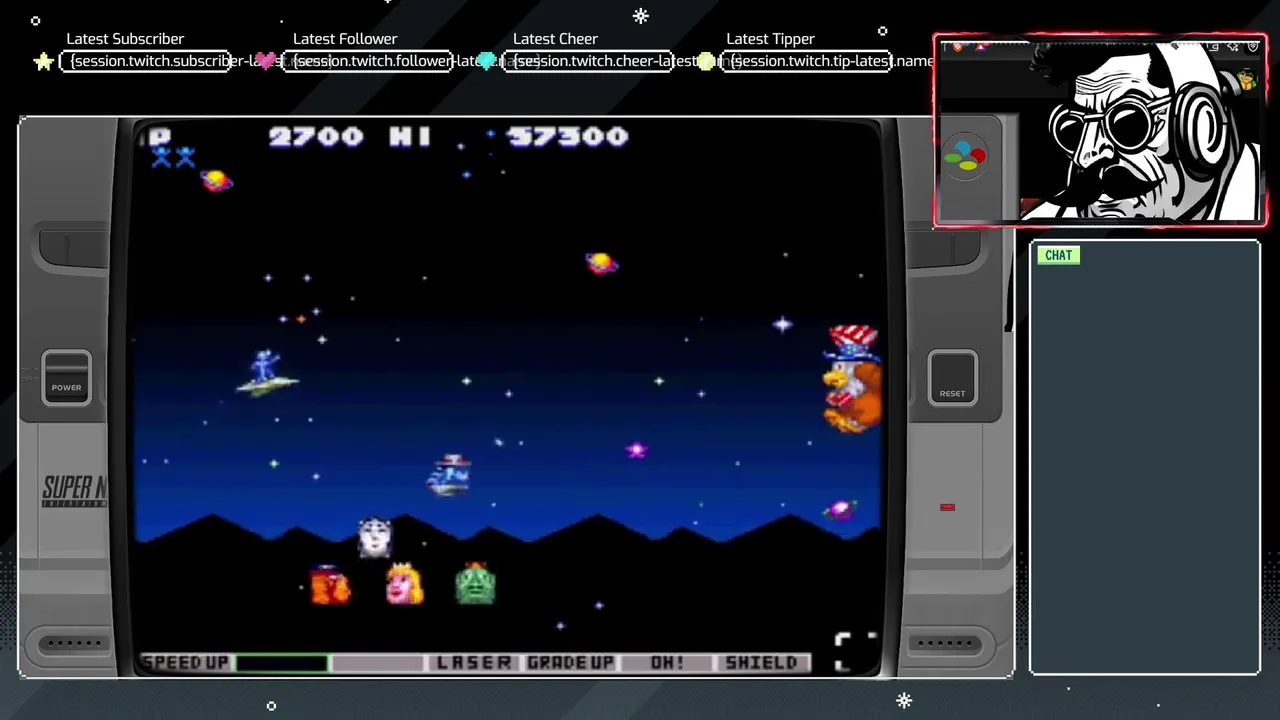Select the blank gray power meter cell
The width and height of the screenshot is (1280, 720).
pos(378,663)
